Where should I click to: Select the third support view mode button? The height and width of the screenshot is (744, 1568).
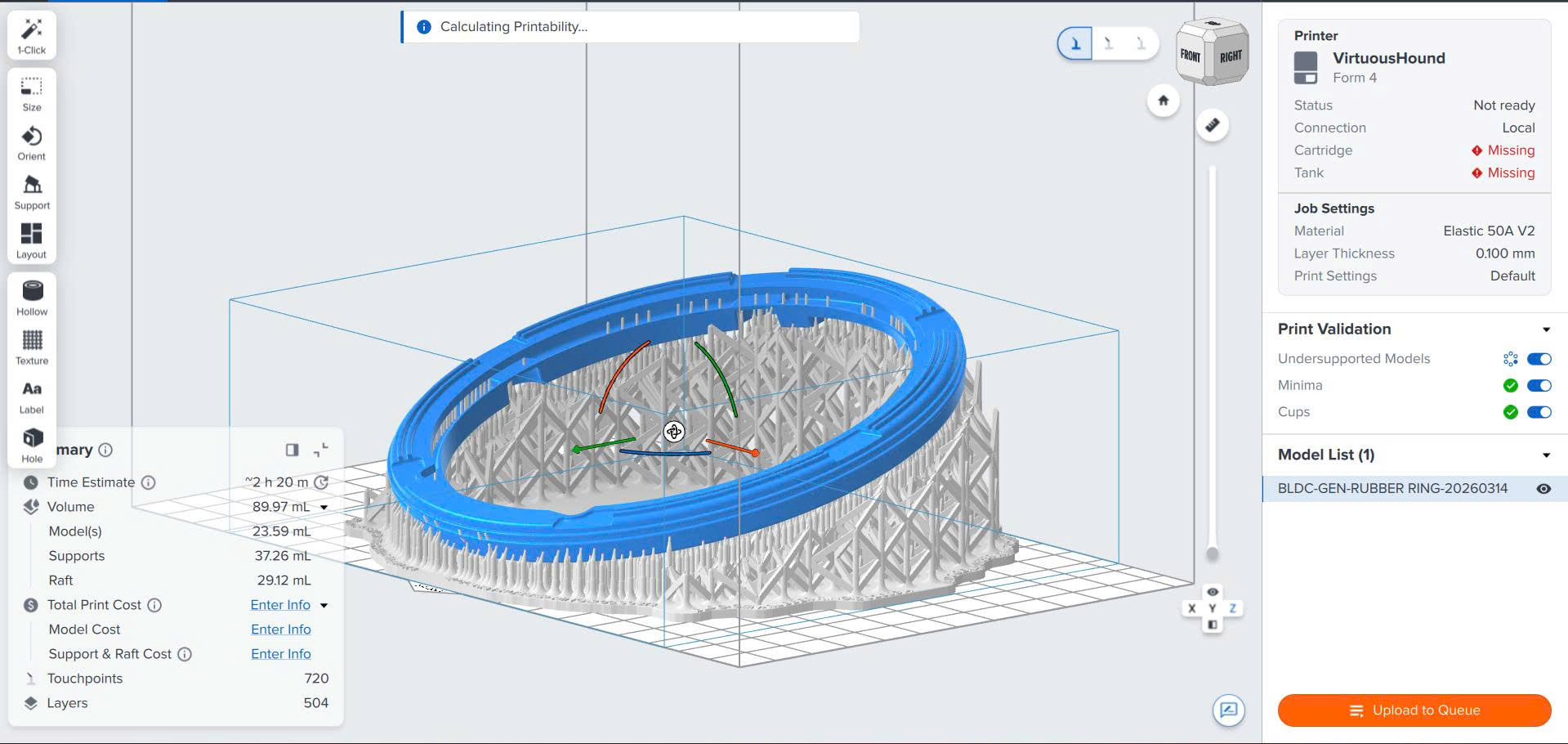tap(1141, 43)
